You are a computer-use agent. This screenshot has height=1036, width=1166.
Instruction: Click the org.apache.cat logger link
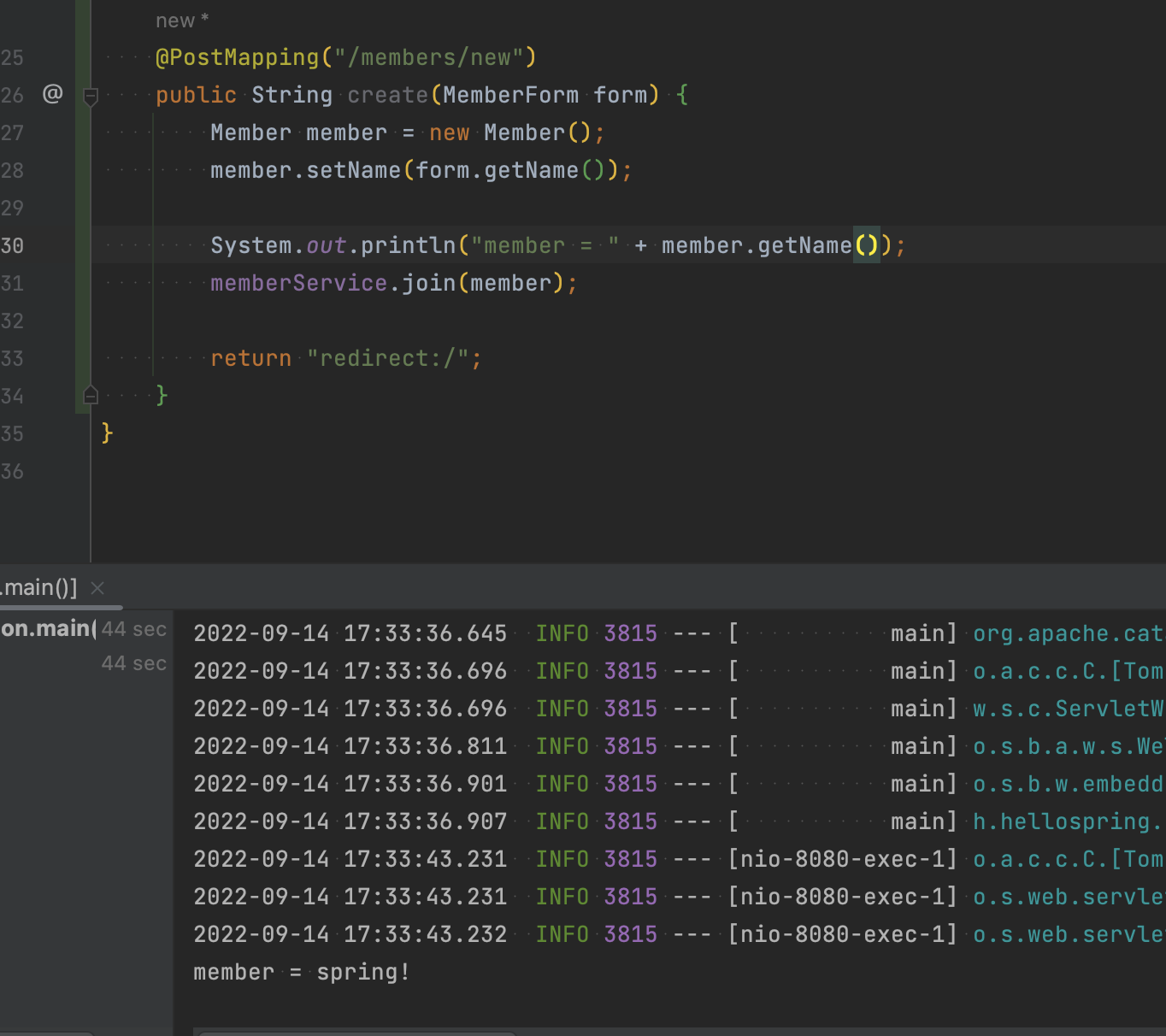click(1069, 633)
